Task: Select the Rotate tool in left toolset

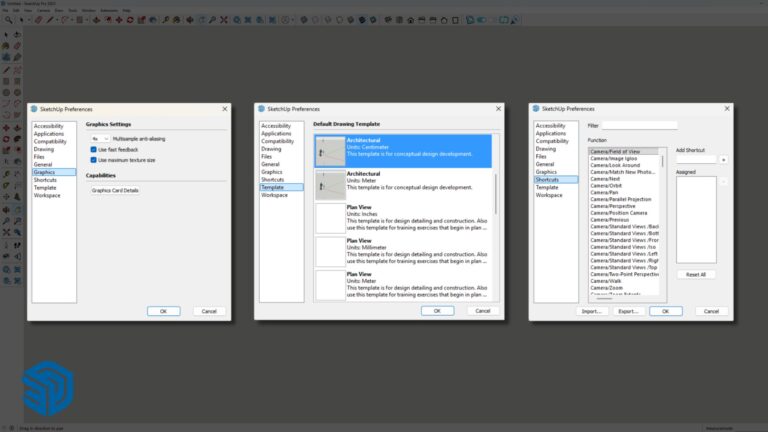Action: tap(6, 139)
